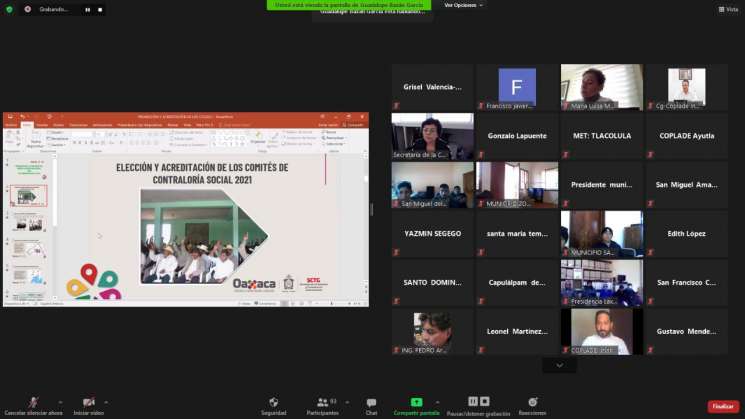This screenshot has height=419, width=745.
Task: Click green Compartir pantalla icon
Action: [x=416, y=403]
